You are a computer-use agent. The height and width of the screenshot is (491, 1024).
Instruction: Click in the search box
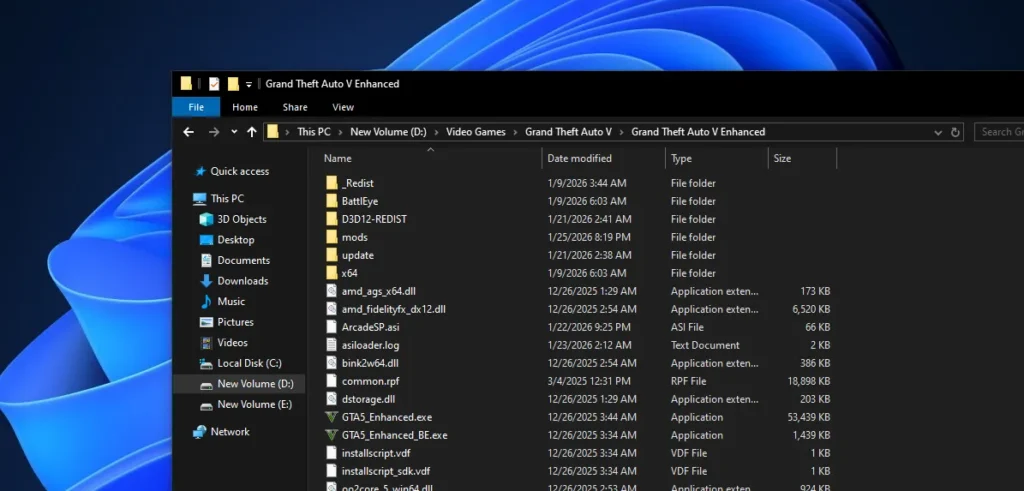[999, 132]
